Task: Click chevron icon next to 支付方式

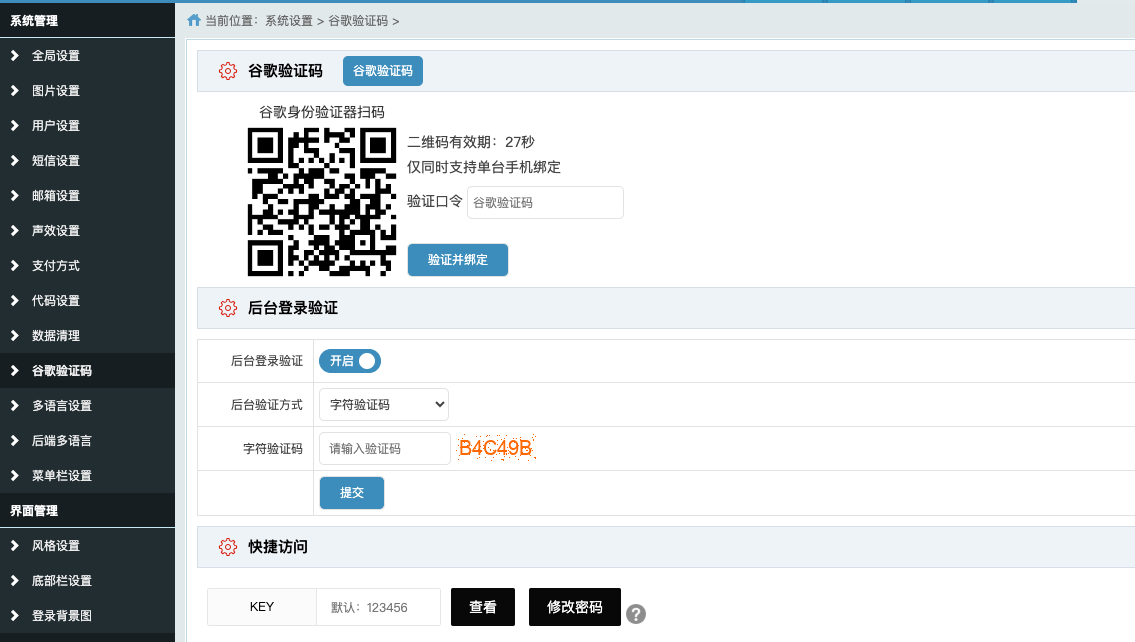Action: (x=14, y=266)
